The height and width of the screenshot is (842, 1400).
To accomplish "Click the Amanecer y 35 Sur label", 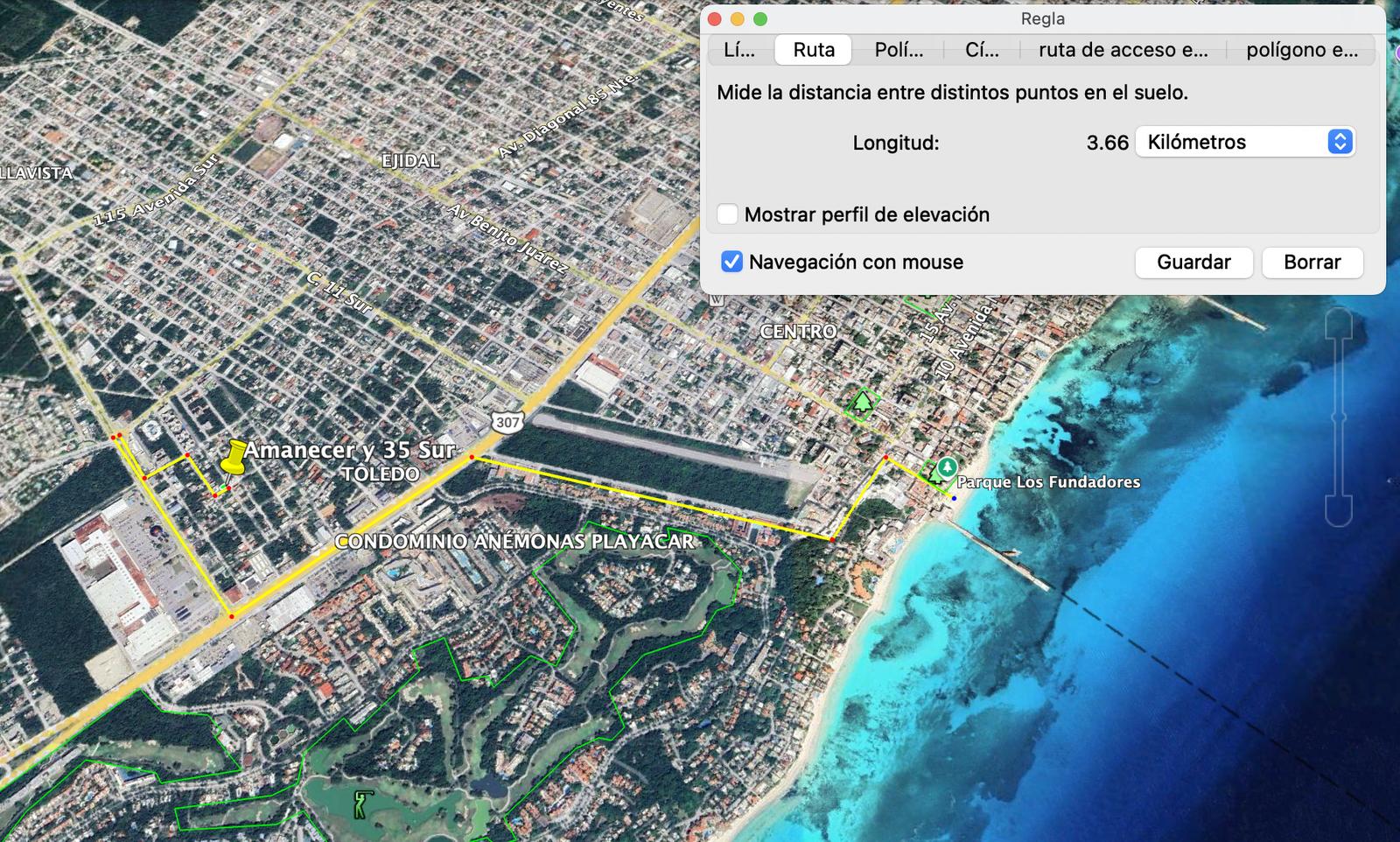I will tap(349, 450).
